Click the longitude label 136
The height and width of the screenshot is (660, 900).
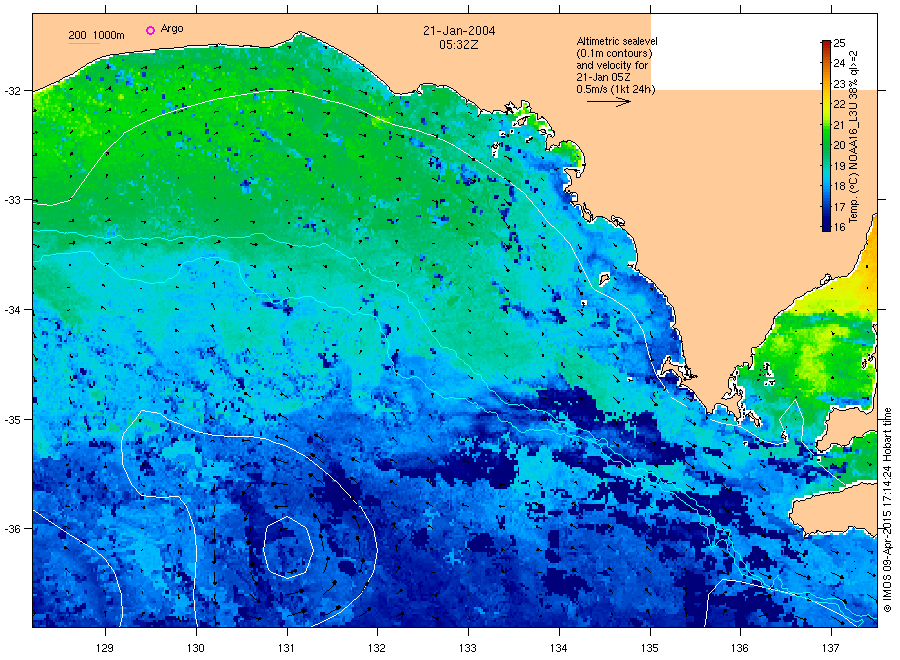coord(740,648)
